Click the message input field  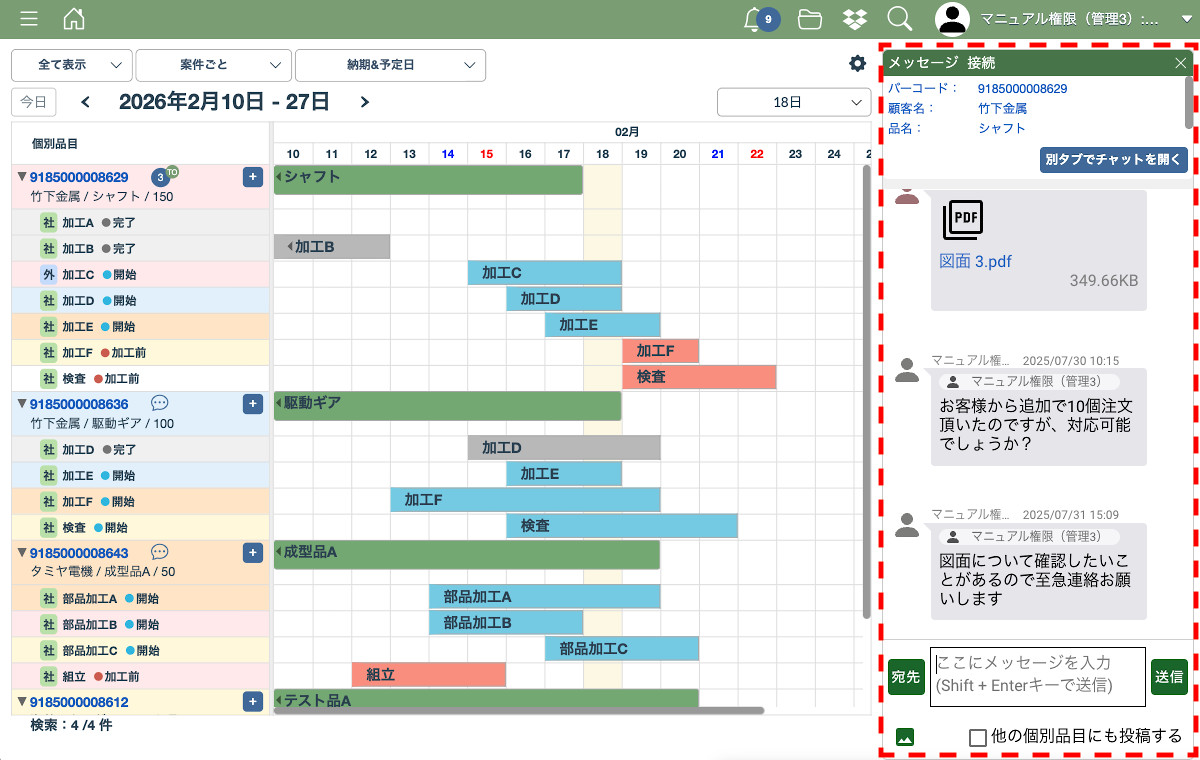coord(1037,676)
